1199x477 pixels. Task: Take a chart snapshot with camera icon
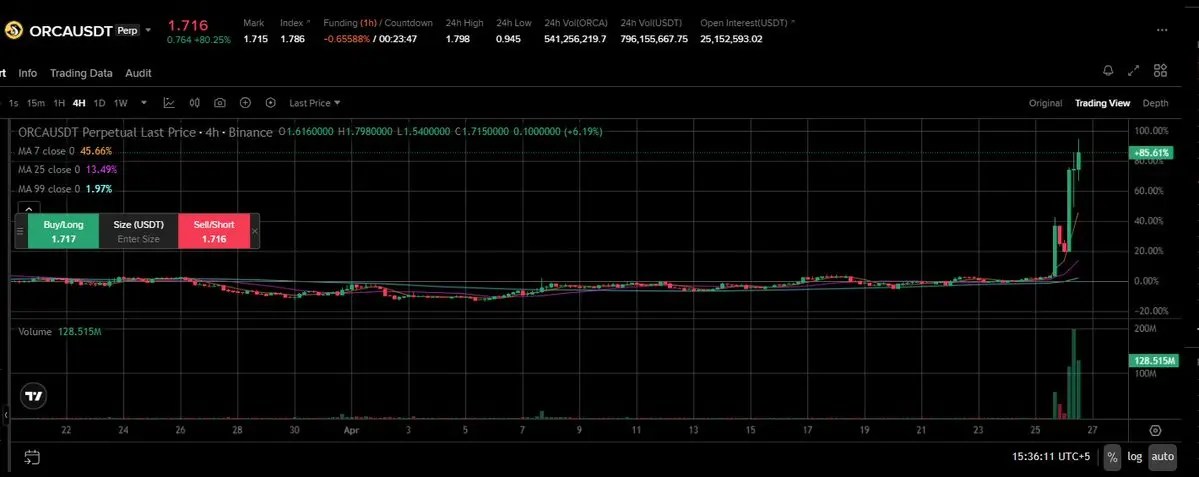point(219,102)
